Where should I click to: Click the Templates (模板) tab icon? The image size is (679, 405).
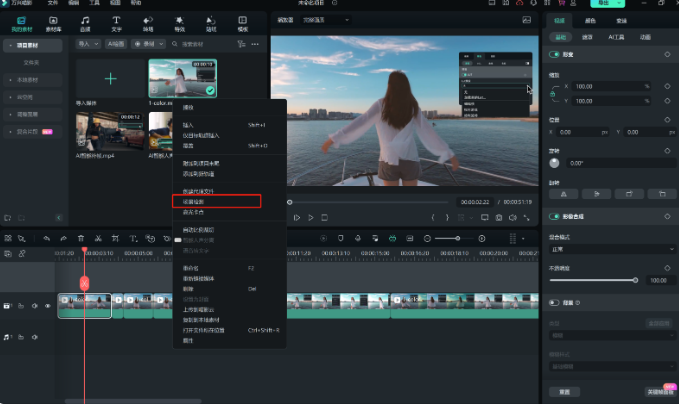[243, 22]
